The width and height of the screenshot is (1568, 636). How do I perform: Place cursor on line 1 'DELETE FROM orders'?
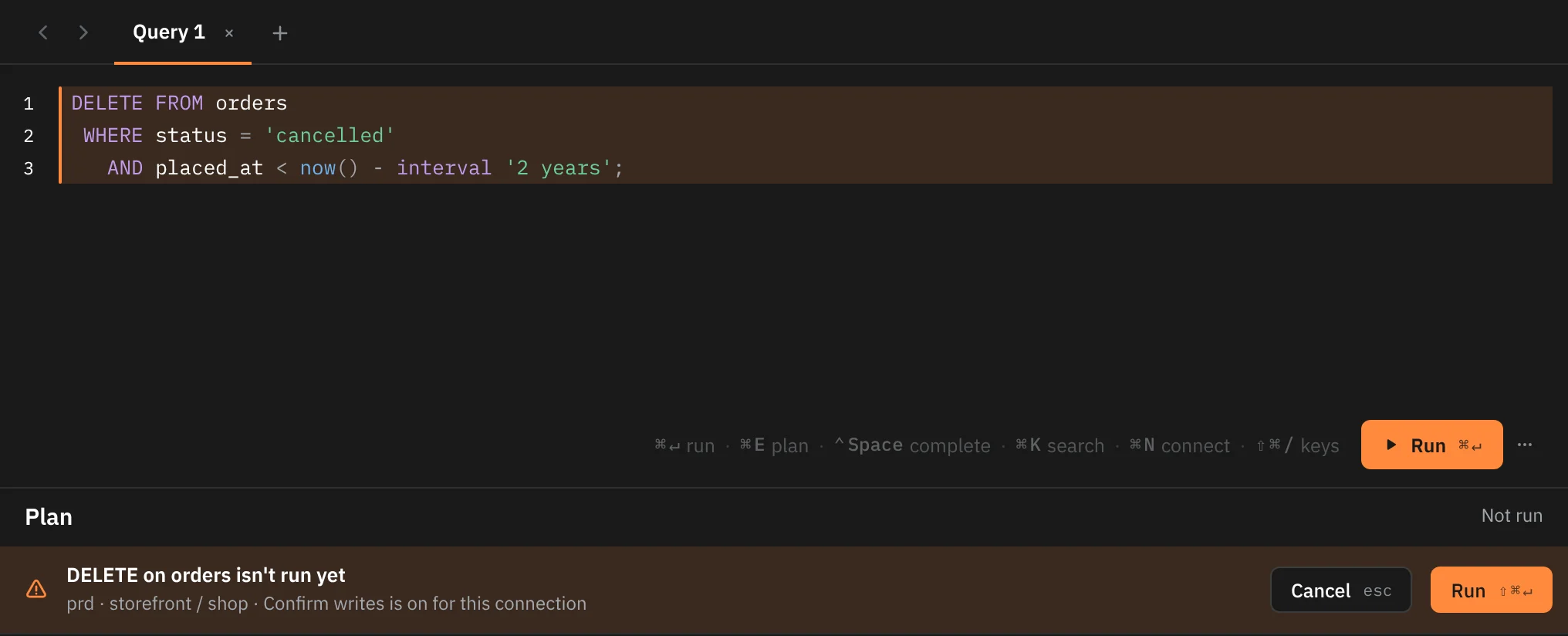tap(179, 103)
